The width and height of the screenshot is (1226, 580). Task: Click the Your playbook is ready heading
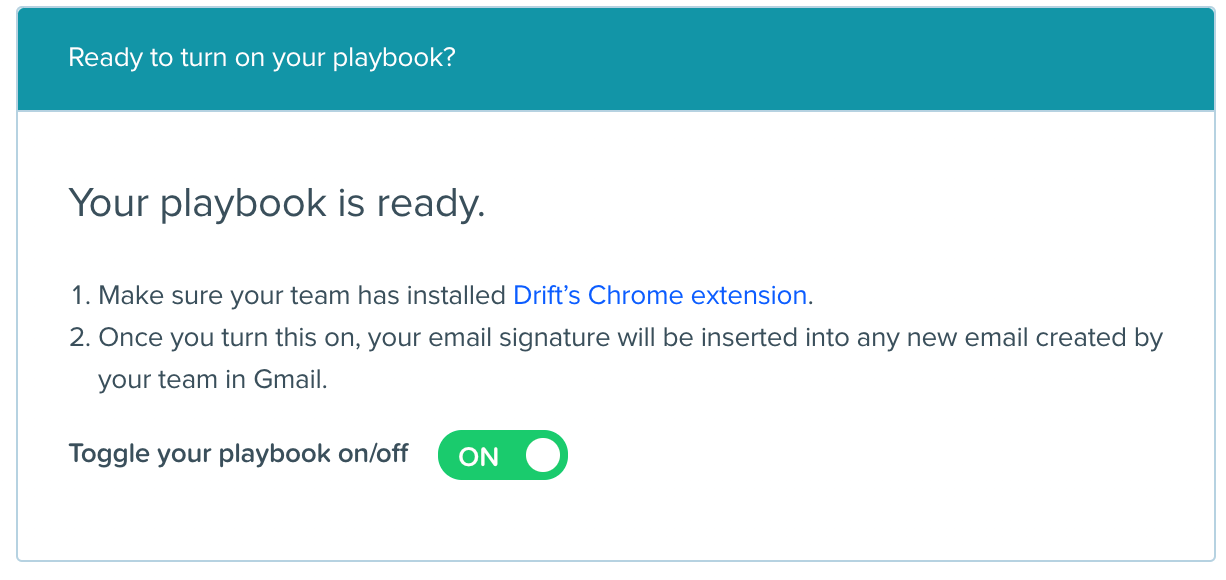coord(277,203)
